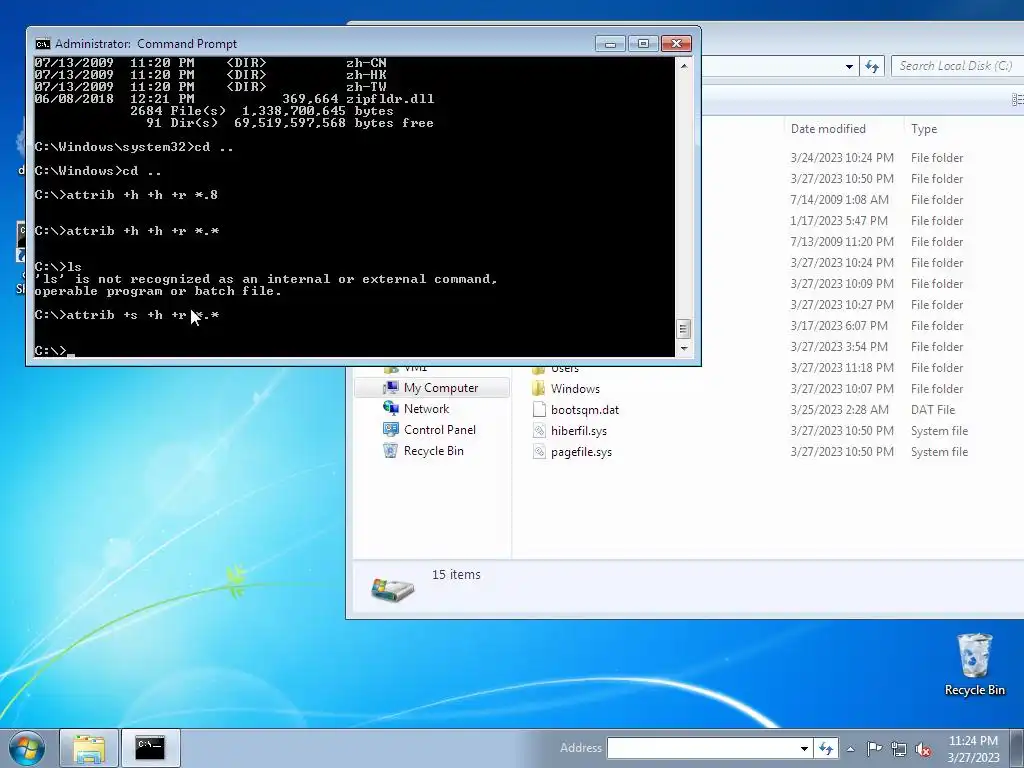1024x768 pixels.
Task: Select the Windows folder icon in file list
Action: click(539, 389)
